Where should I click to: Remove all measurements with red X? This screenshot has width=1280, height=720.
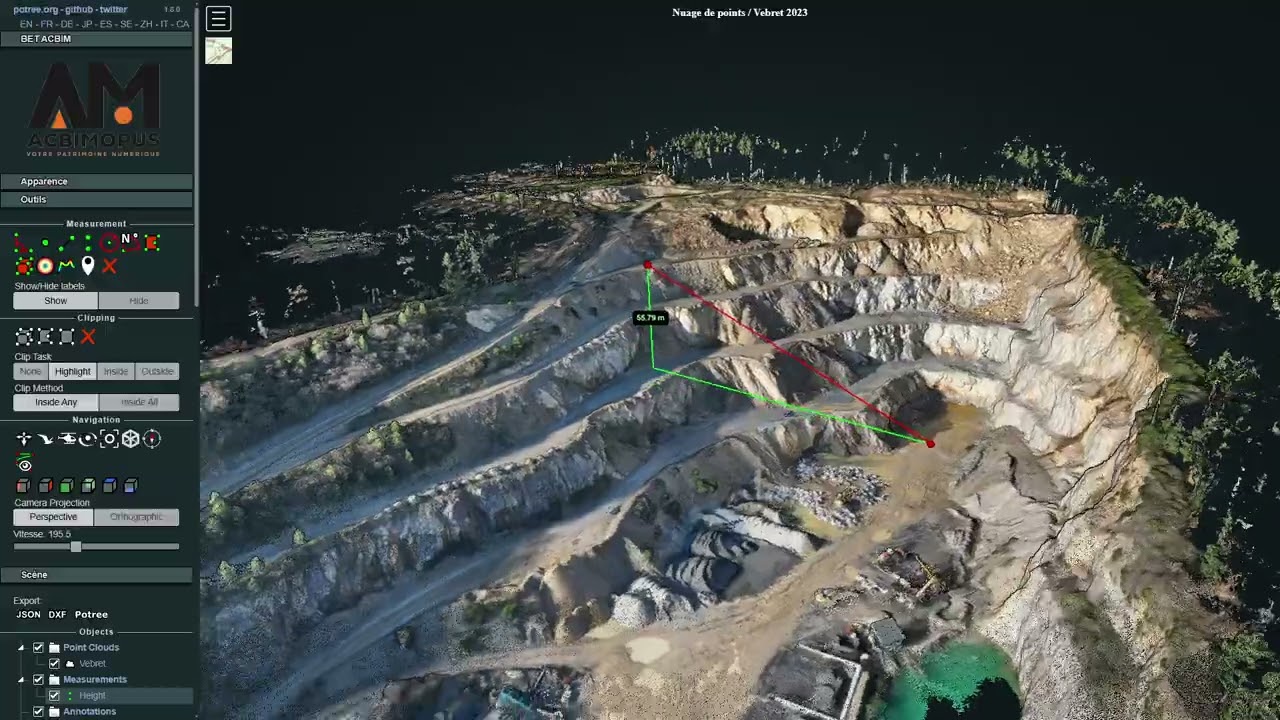coord(110,266)
